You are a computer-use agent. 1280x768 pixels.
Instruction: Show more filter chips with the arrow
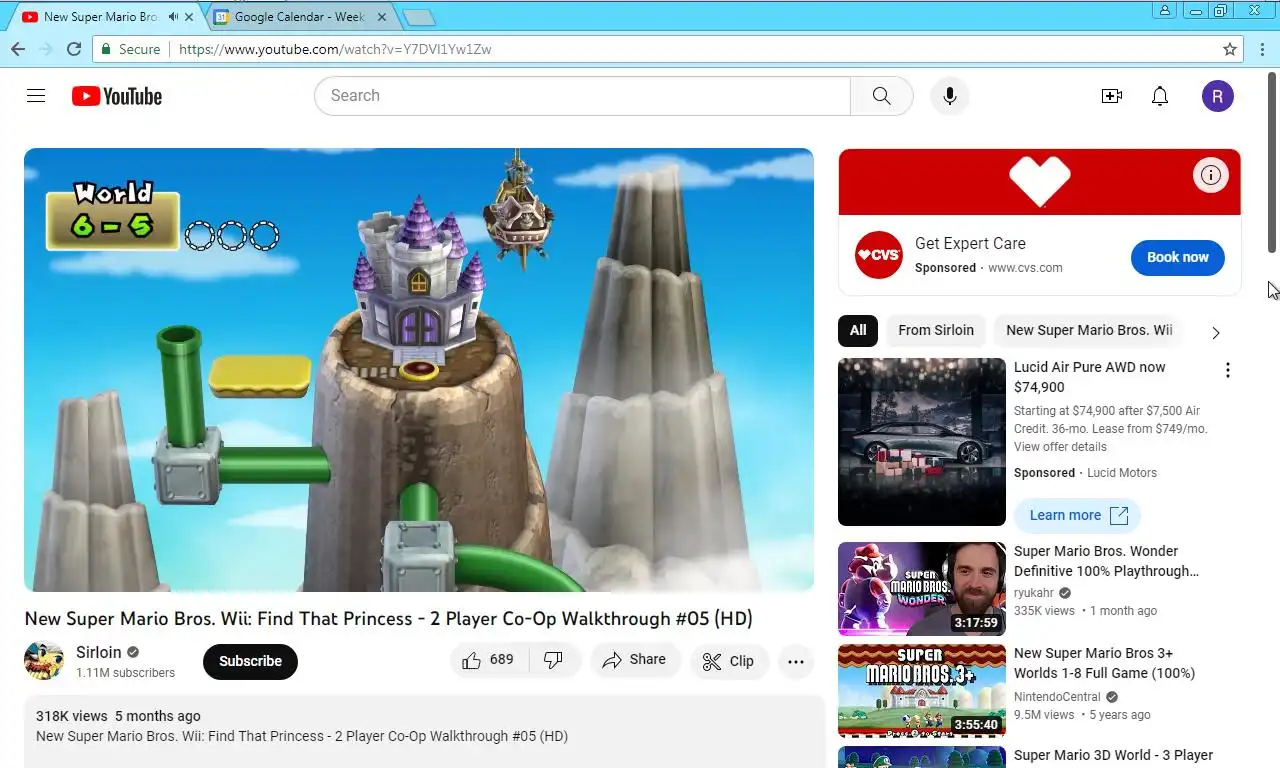pyautogui.click(x=1216, y=332)
